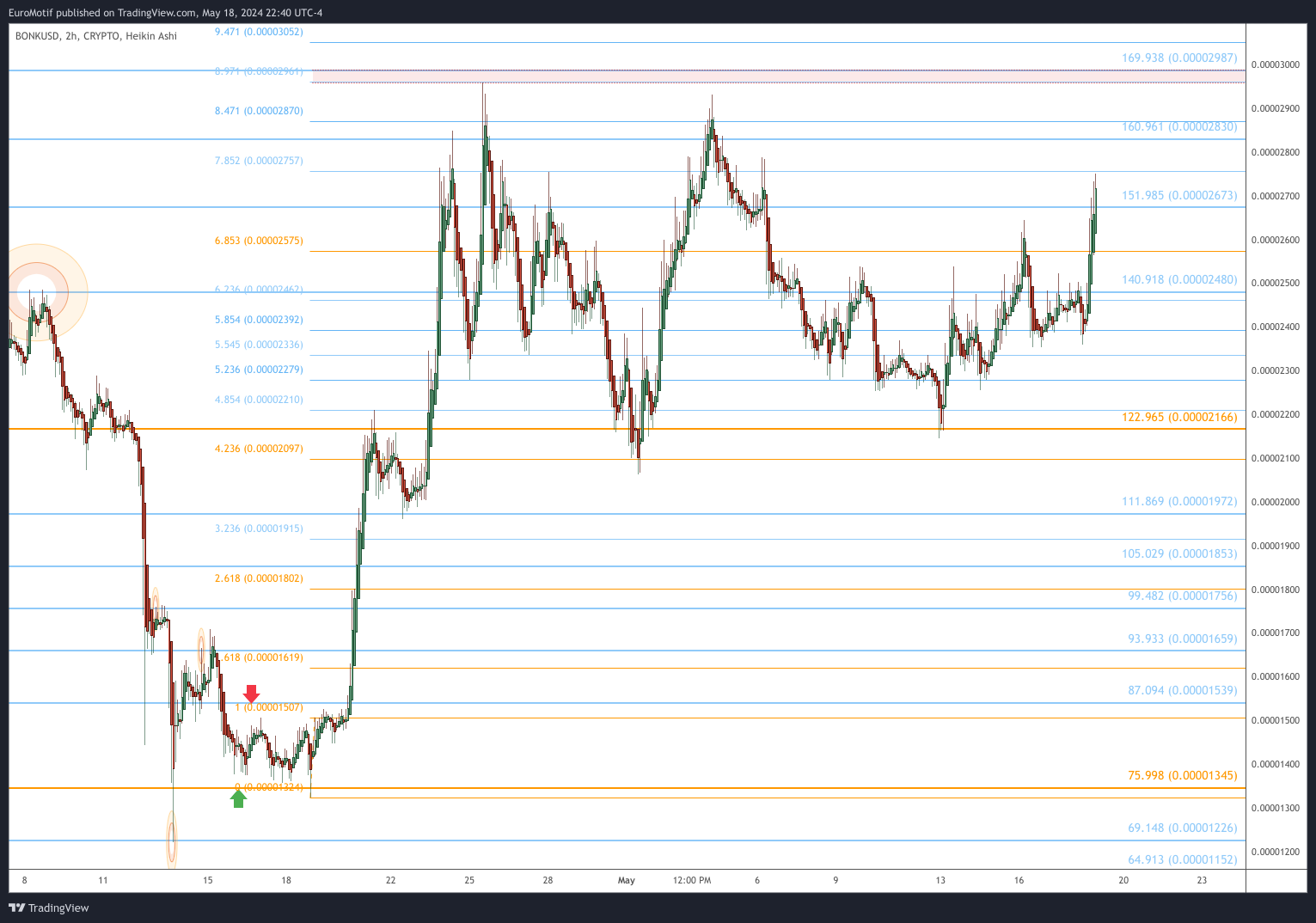This screenshot has height=923, width=1316.
Task: Click date 13 on the time axis
Action: pyautogui.click(x=940, y=880)
